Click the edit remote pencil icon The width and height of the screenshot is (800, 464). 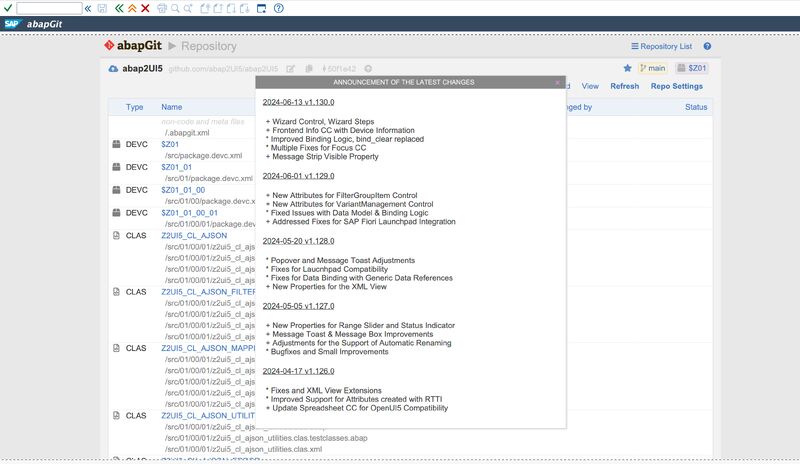coord(290,68)
